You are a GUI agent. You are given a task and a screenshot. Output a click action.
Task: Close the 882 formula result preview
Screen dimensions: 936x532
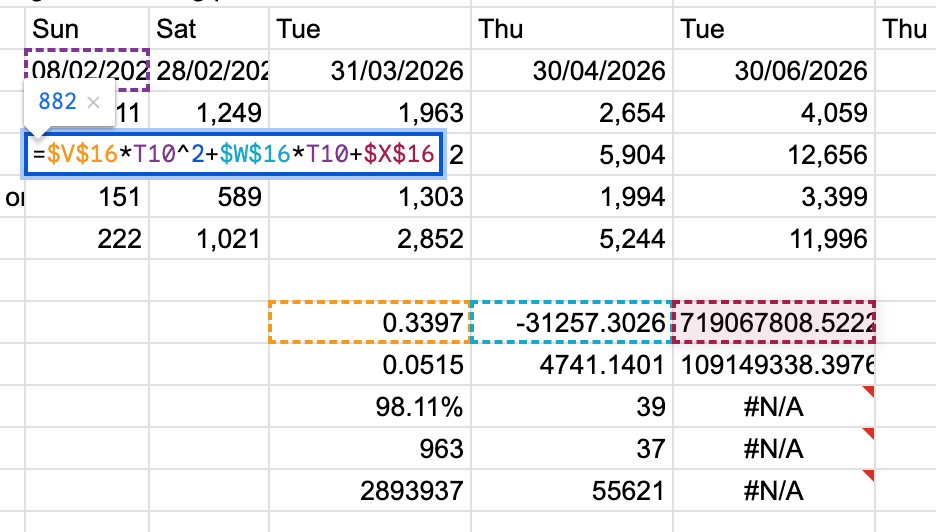[x=94, y=102]
